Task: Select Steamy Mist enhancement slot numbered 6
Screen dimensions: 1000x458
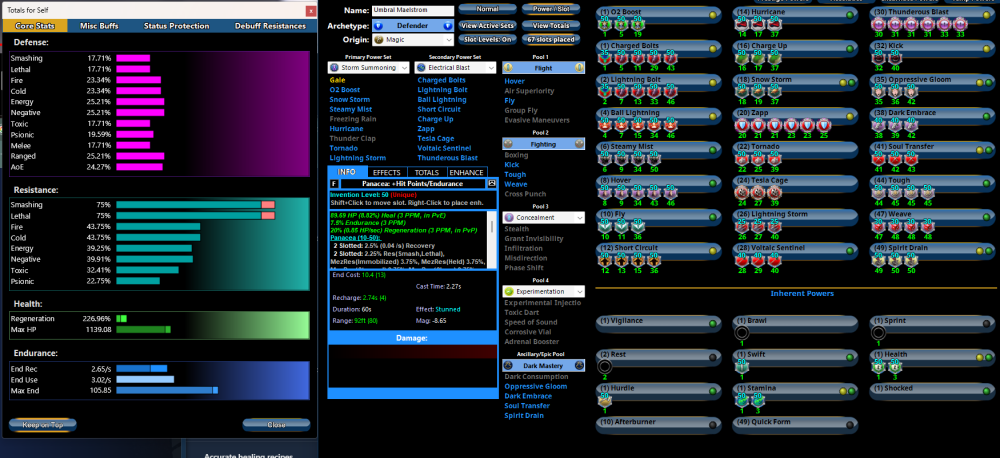Action: point(606,159)
